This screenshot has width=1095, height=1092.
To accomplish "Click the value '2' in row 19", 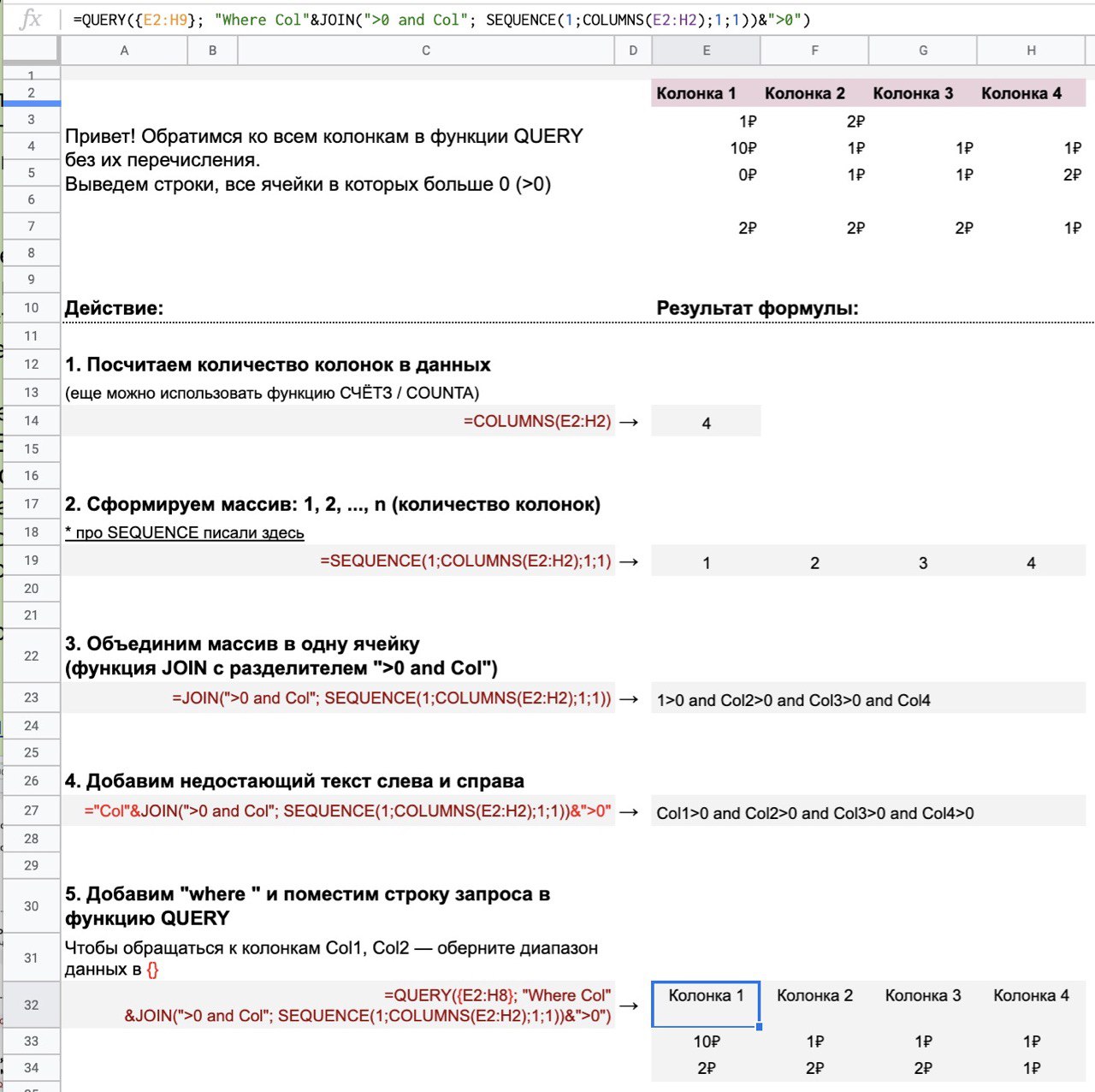I will [x=814, y=562].
